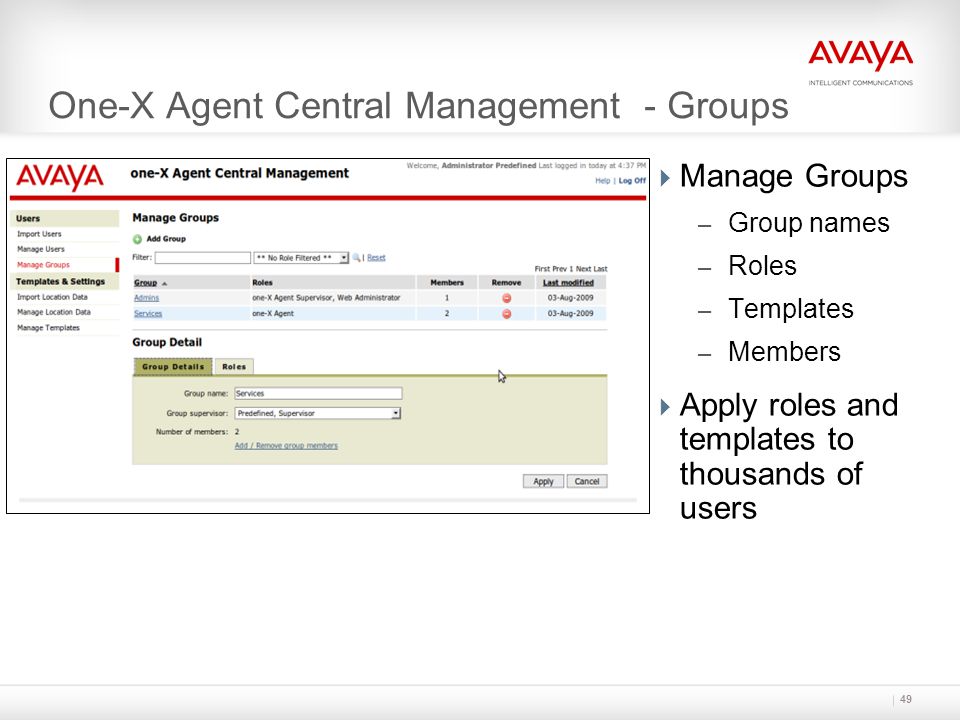Open the No Role Filtered dropdown
This screenshot has width=960, height=720.
coord(301,258)
